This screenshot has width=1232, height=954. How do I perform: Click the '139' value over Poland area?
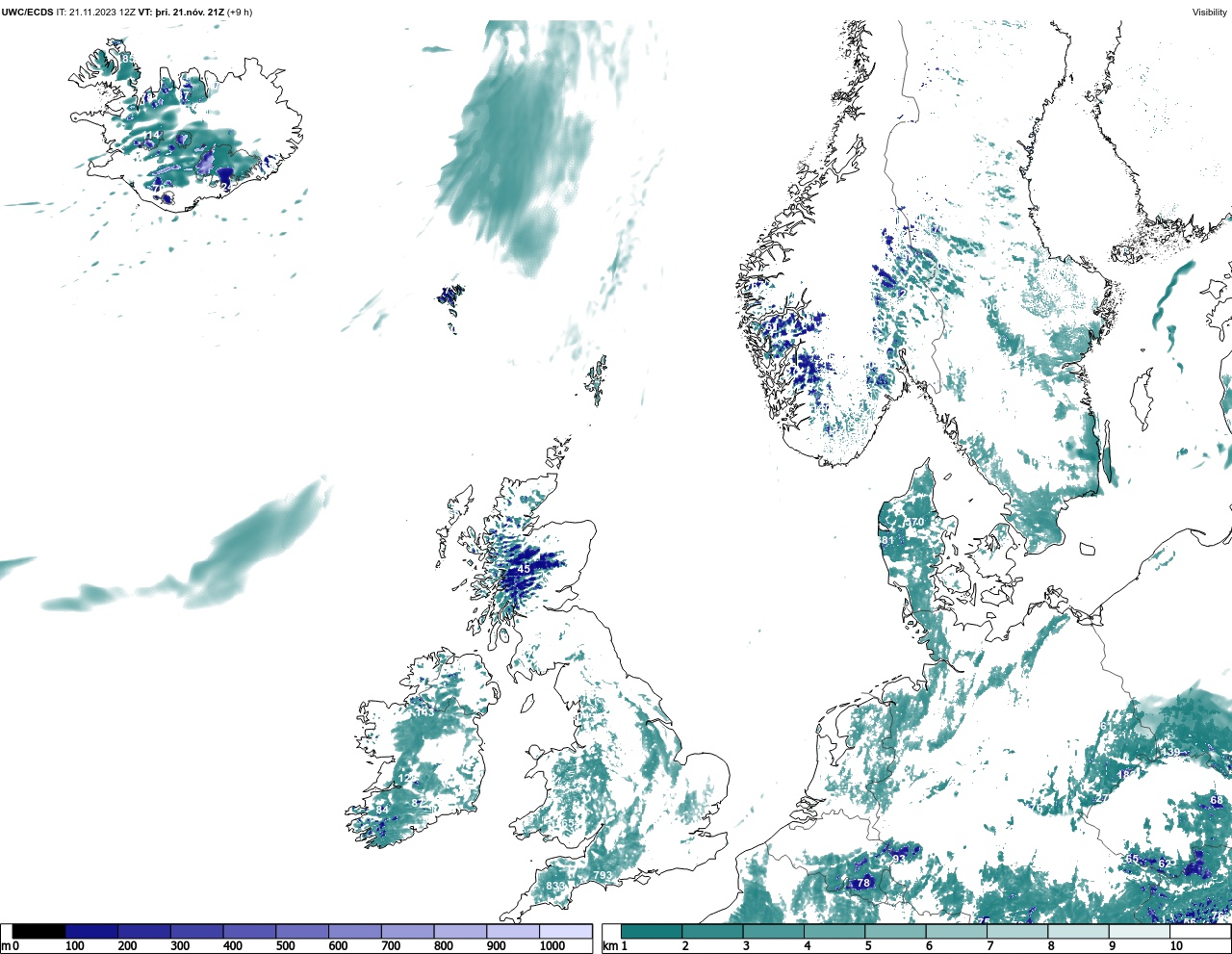pyautogui.click(x=1170, y=753)
